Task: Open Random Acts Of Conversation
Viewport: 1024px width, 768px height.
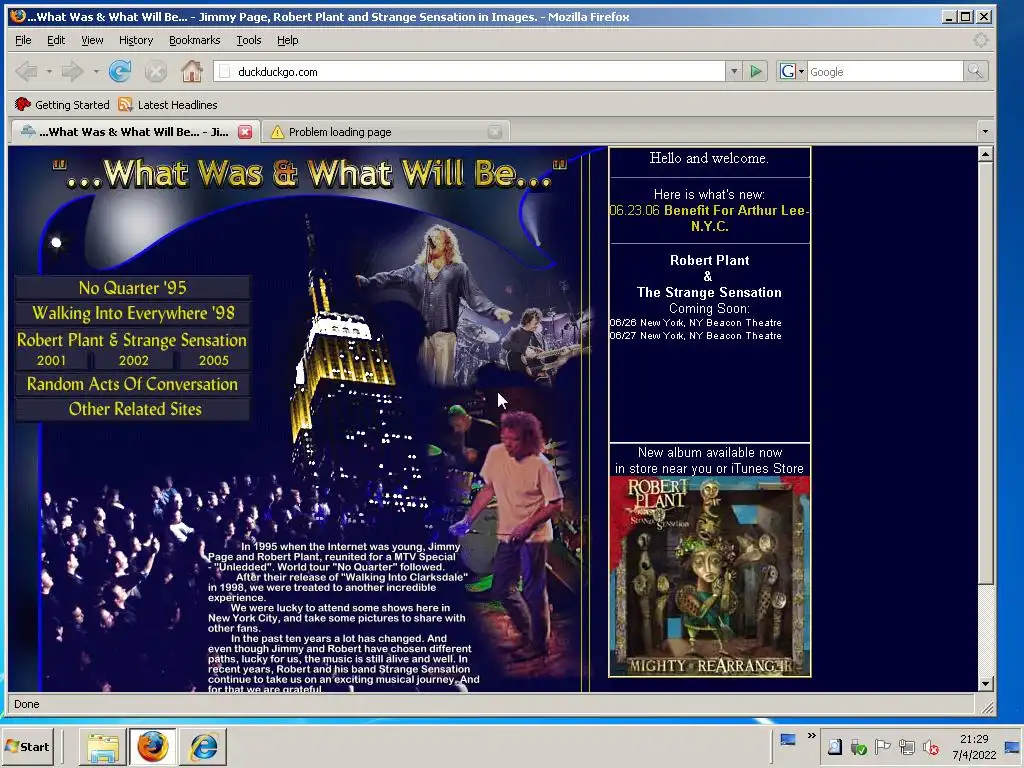Action: [133, 384]
